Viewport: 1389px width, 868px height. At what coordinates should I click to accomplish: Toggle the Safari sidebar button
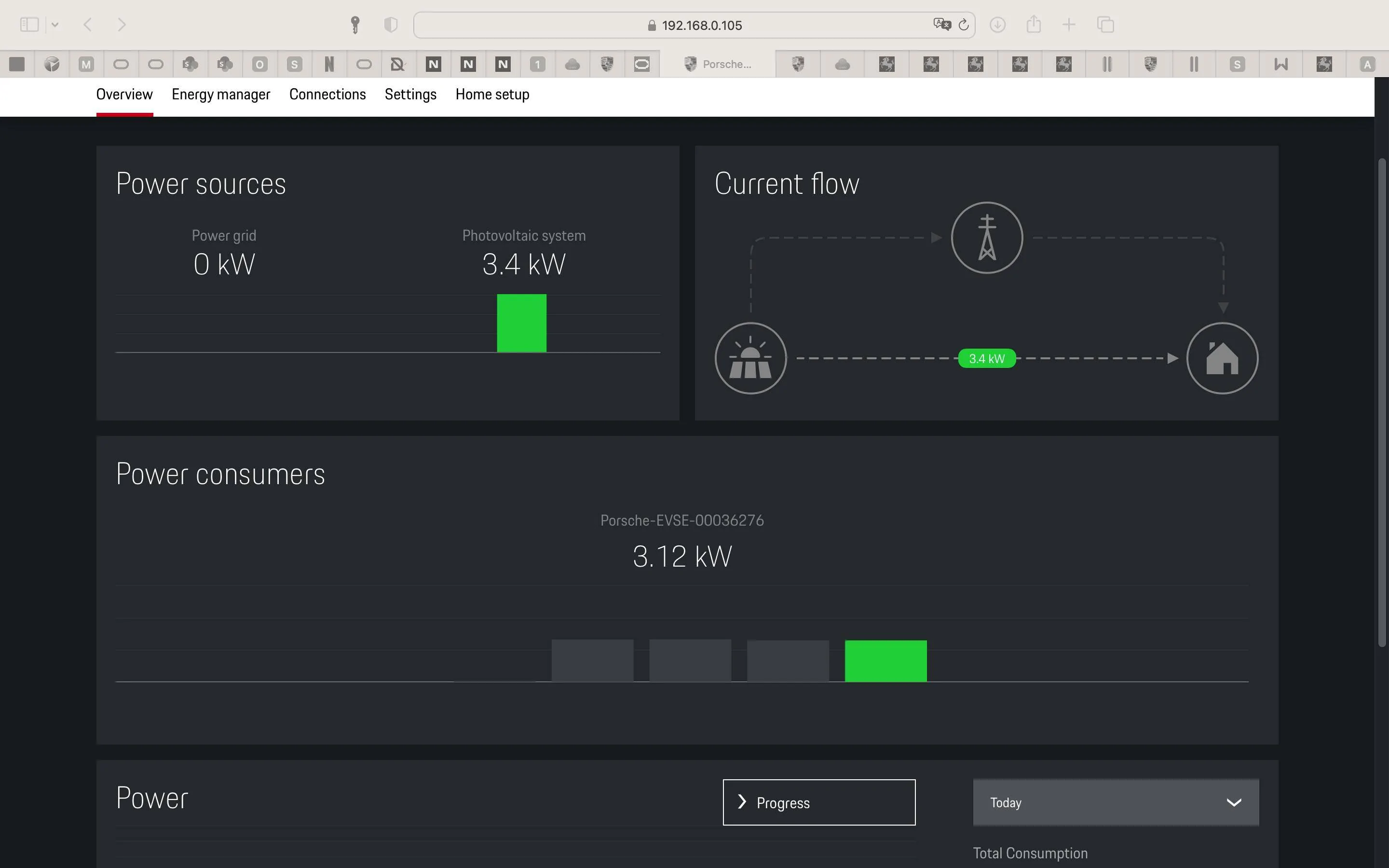pos(29,25)
